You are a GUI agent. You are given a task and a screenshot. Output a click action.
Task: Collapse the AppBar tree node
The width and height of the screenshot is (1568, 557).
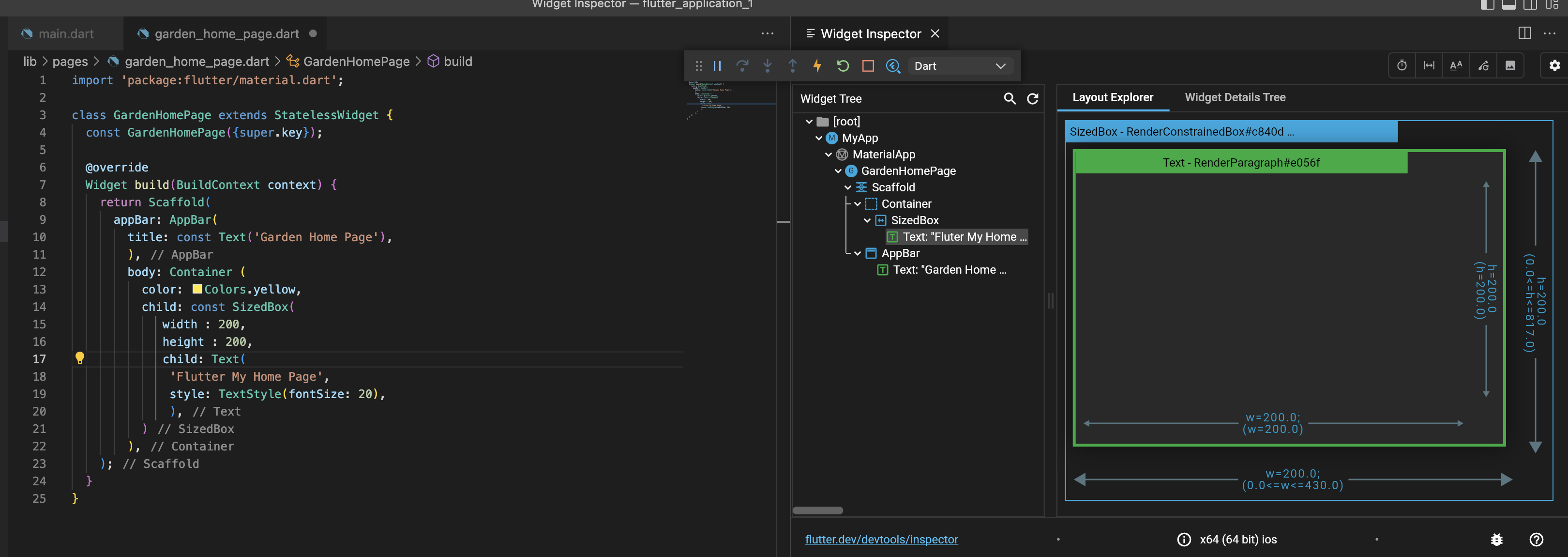[858, 253]
